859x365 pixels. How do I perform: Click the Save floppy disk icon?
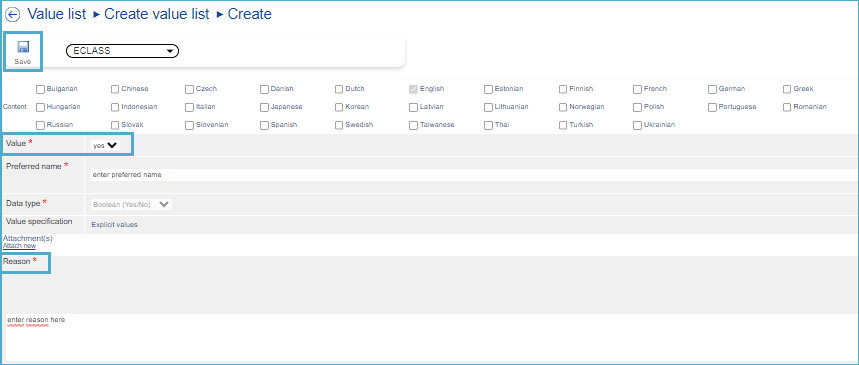(x=23, y=47)
